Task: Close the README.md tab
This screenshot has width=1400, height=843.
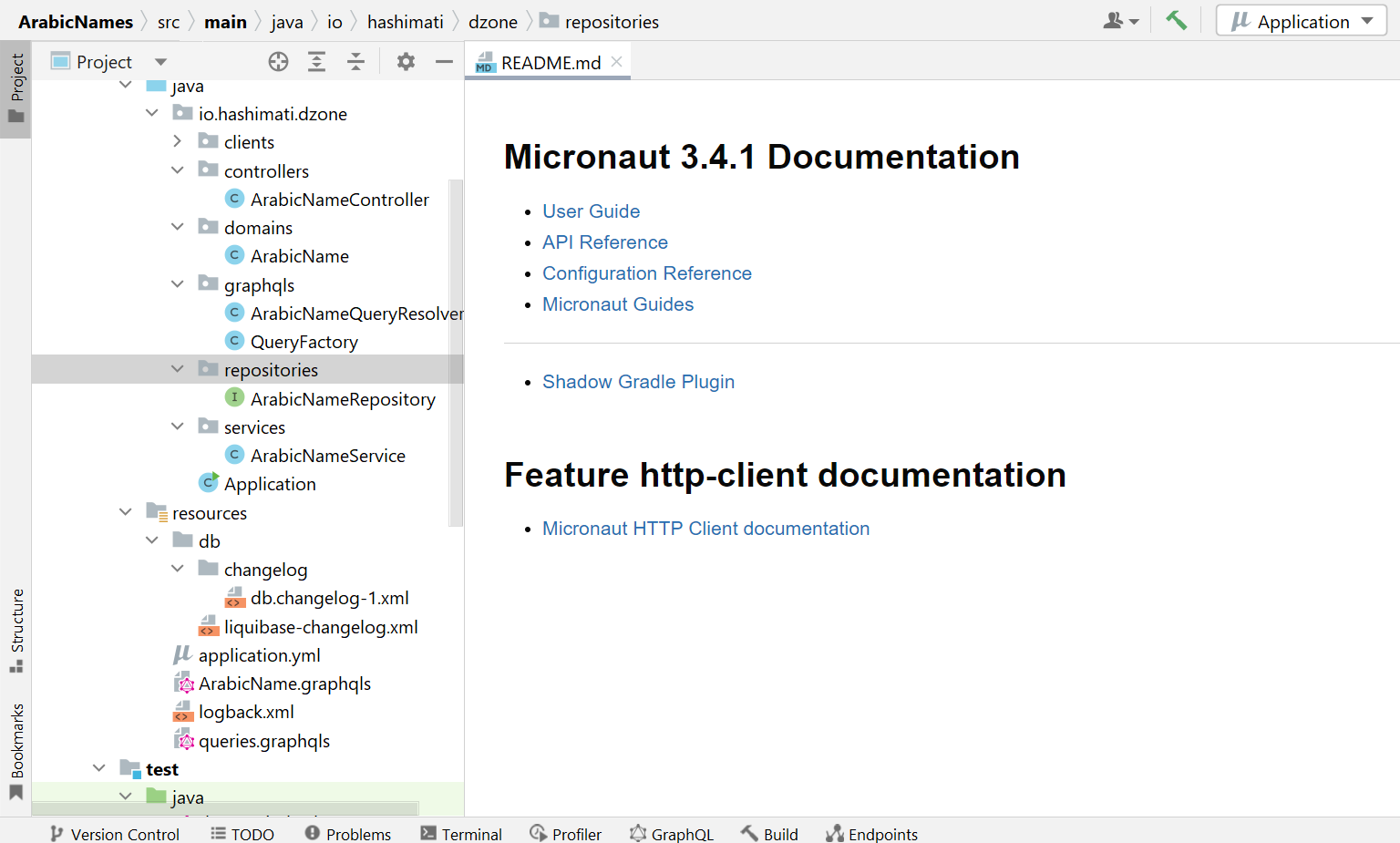Action: [x=617, y=61]
